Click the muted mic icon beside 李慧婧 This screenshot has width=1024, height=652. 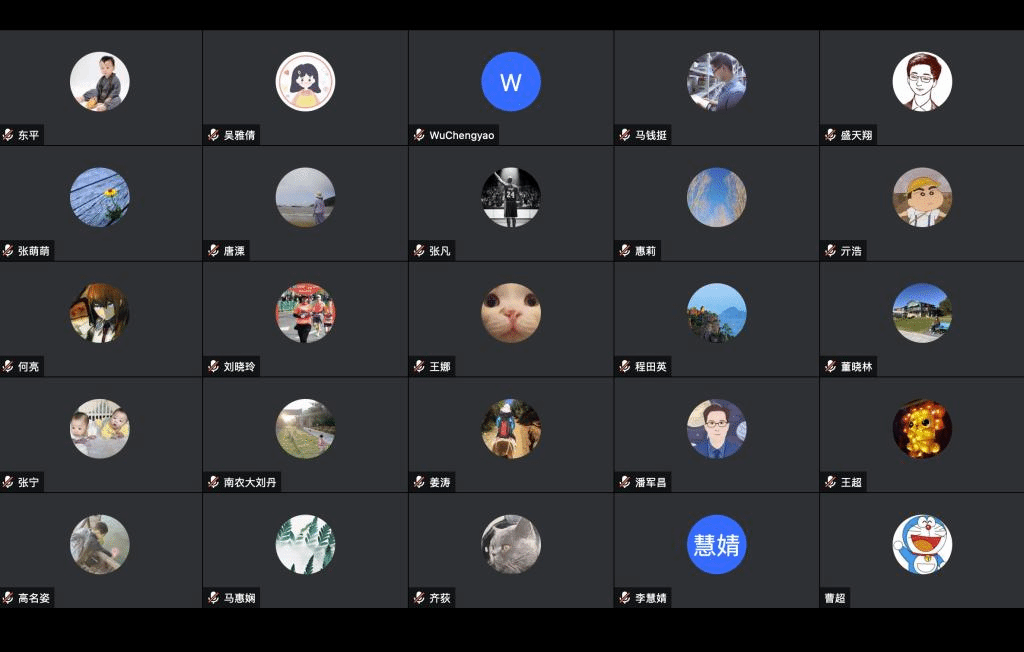coord(625,598)
